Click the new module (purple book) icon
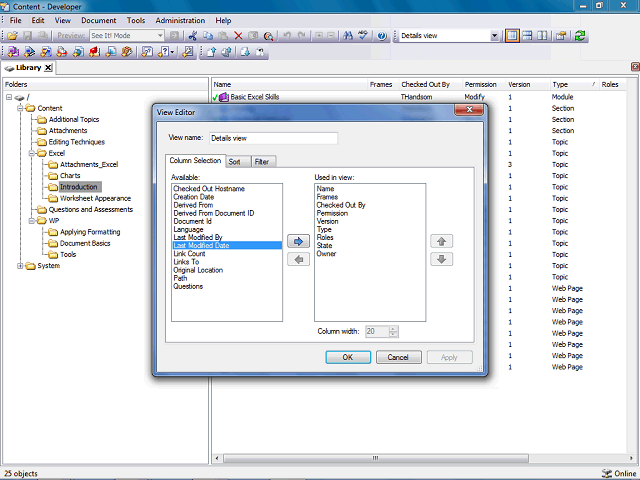 point(13,52)
